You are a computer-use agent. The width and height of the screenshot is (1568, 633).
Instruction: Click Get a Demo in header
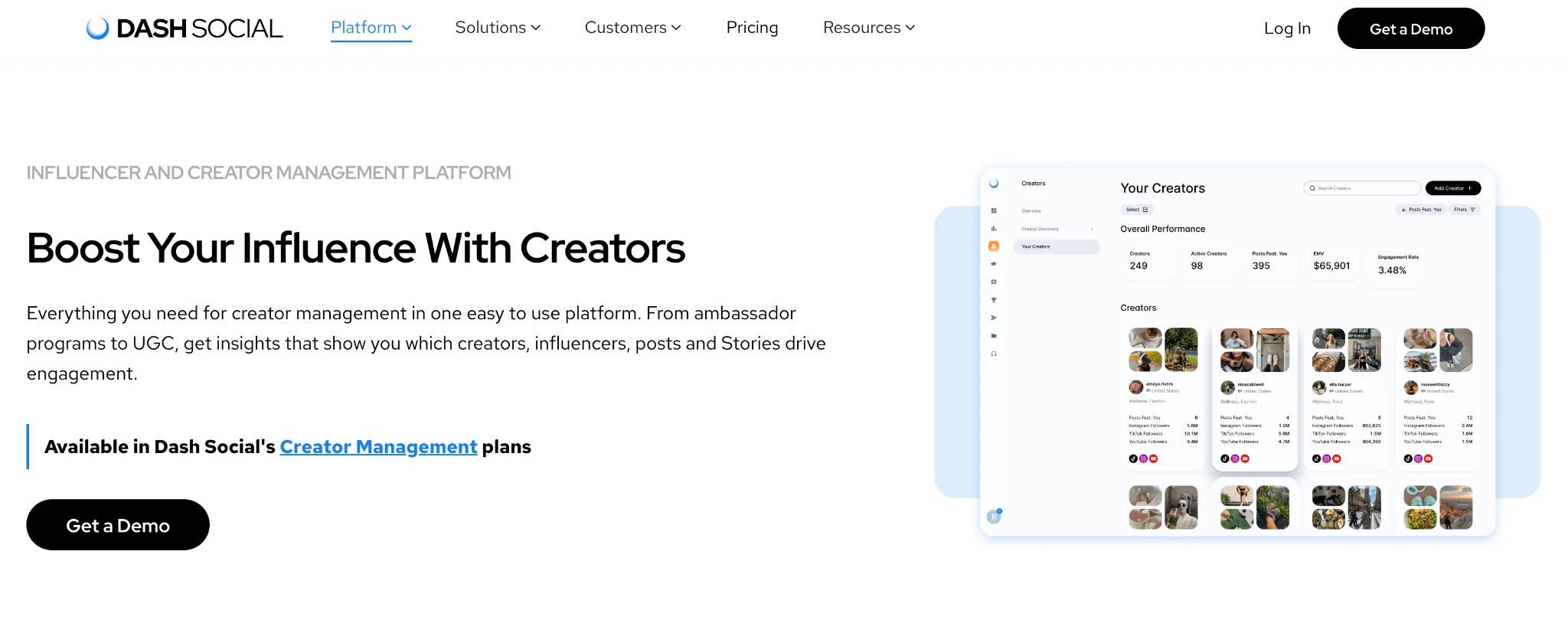1411,28
